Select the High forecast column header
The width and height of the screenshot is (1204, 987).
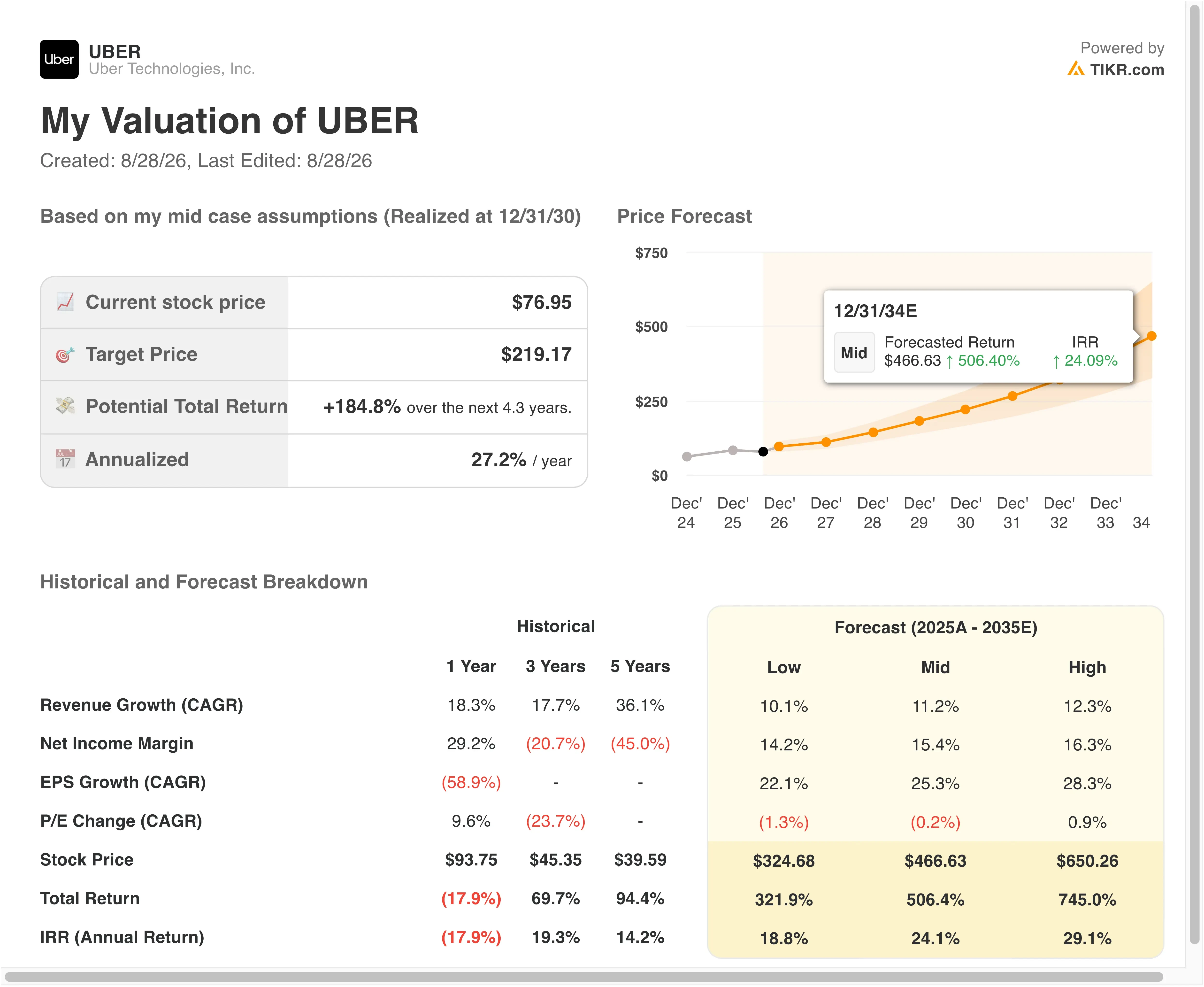coord(1087,667)
